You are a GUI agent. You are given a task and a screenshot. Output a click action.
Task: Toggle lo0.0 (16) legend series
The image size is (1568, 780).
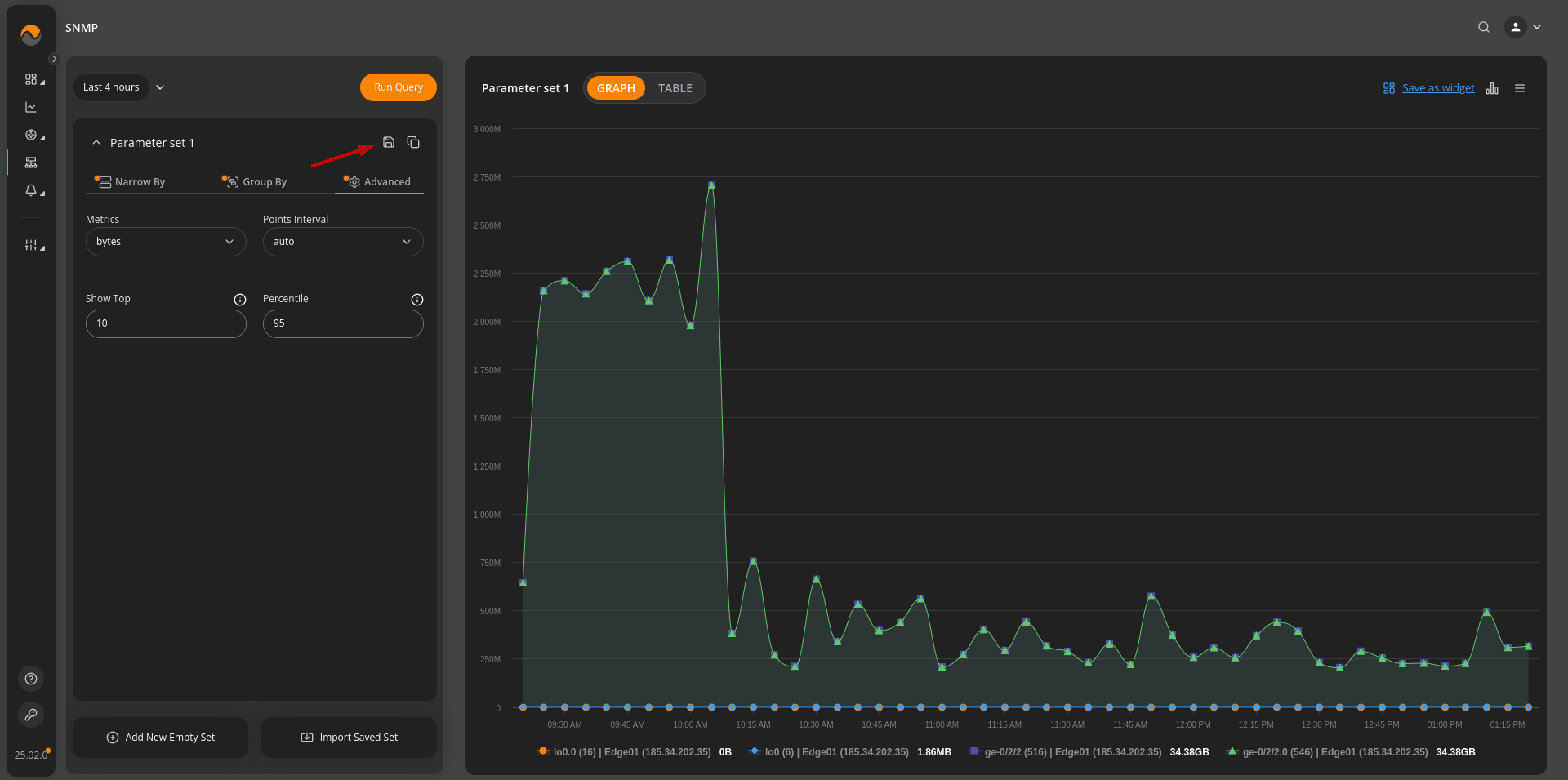tap(632, 752)
